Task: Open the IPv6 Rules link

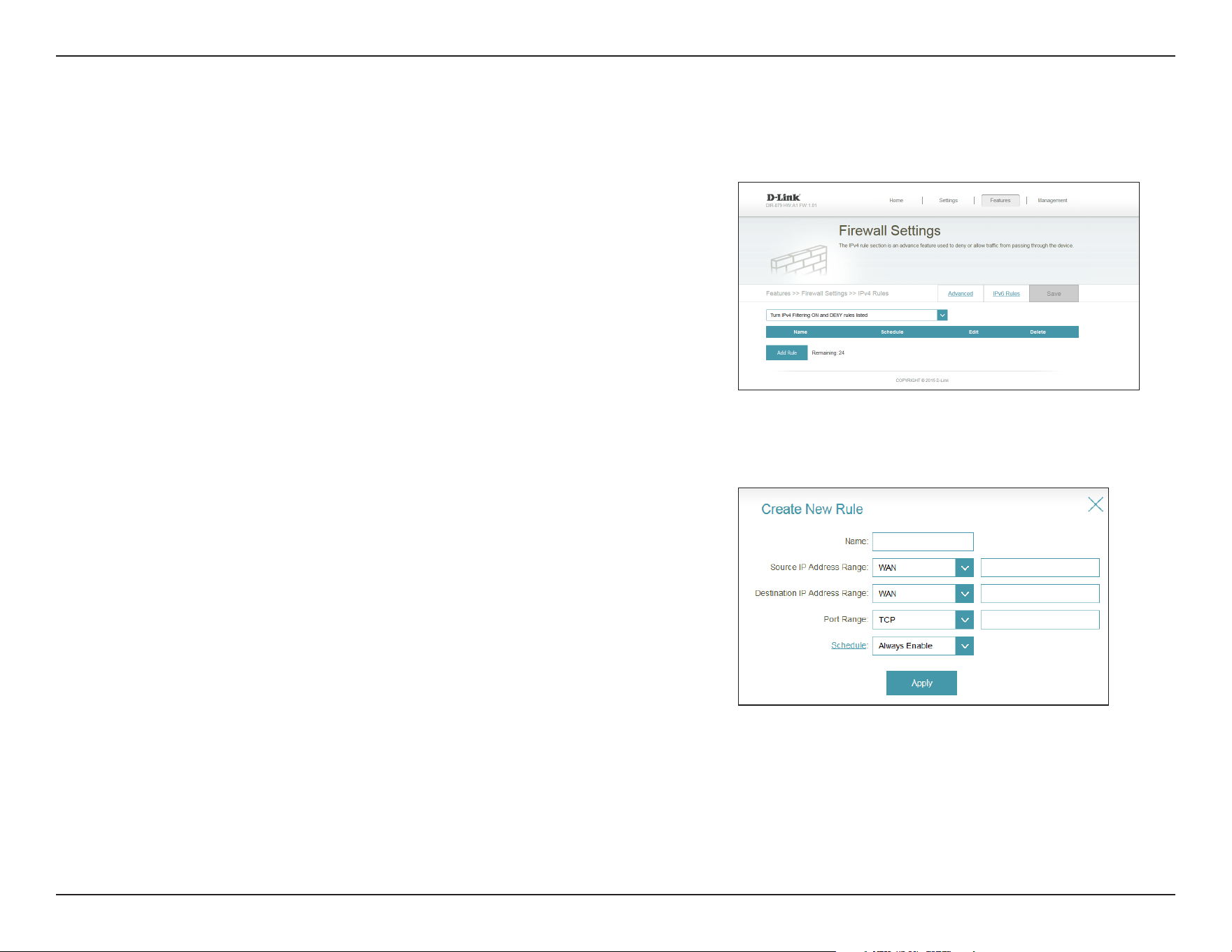Action: (1006, 294)
